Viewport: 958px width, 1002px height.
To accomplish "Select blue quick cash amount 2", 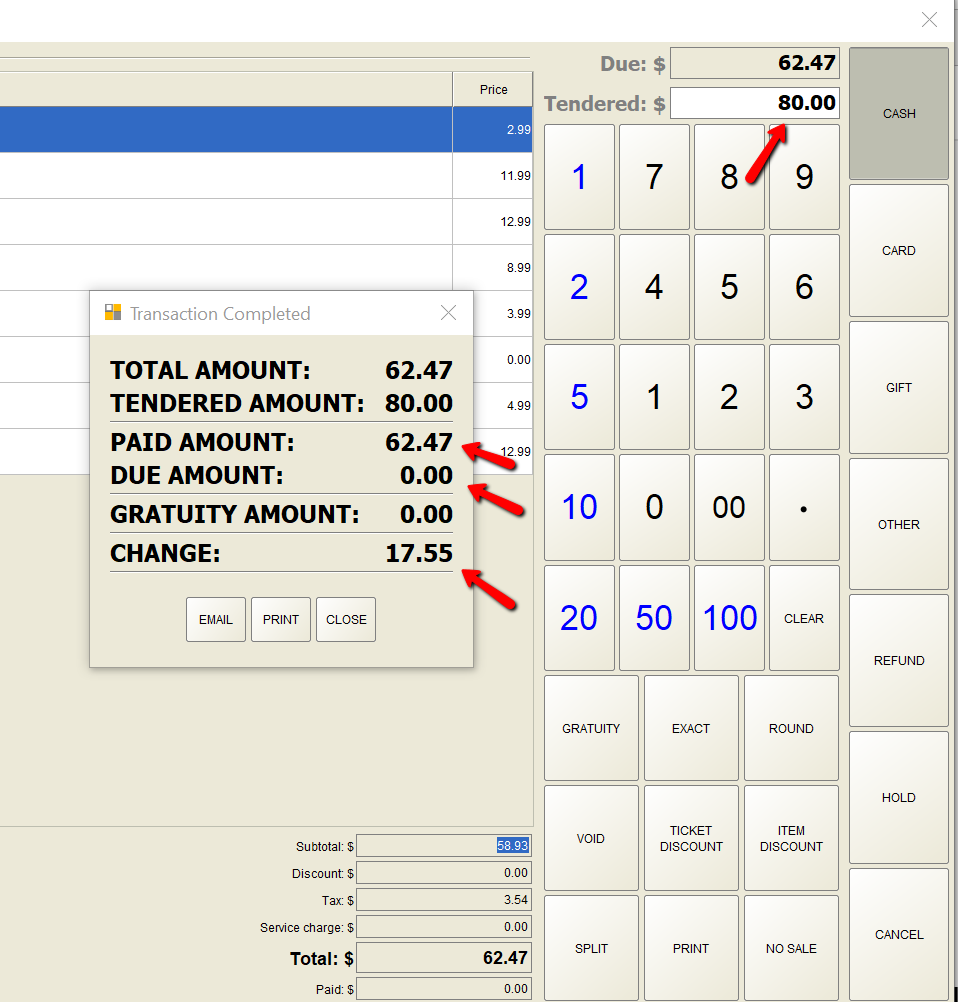I will [x=579, y=287].
